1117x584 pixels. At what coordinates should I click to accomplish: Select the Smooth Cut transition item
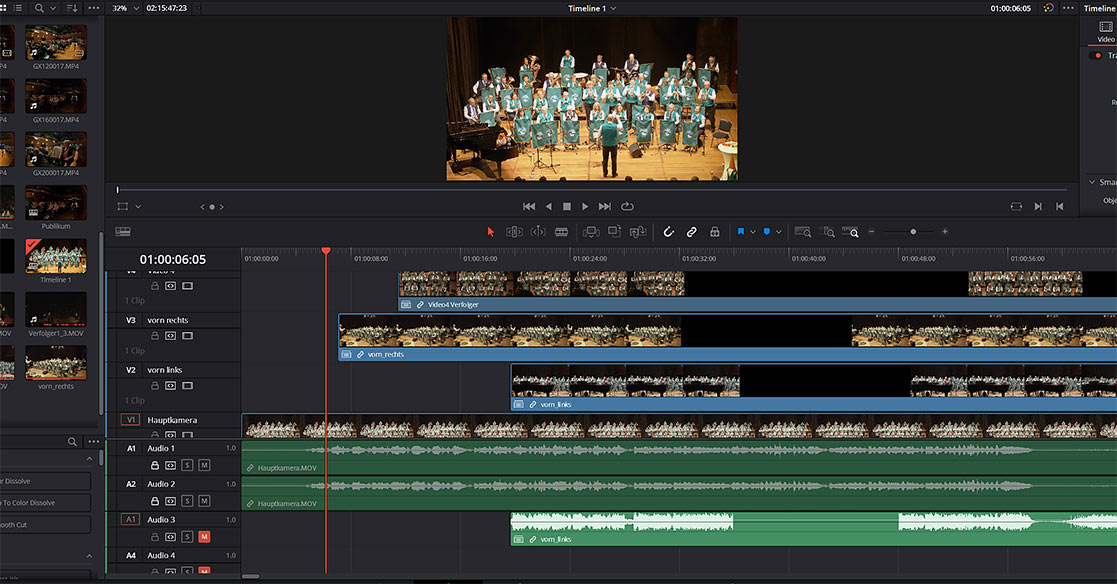pos(46,525)
